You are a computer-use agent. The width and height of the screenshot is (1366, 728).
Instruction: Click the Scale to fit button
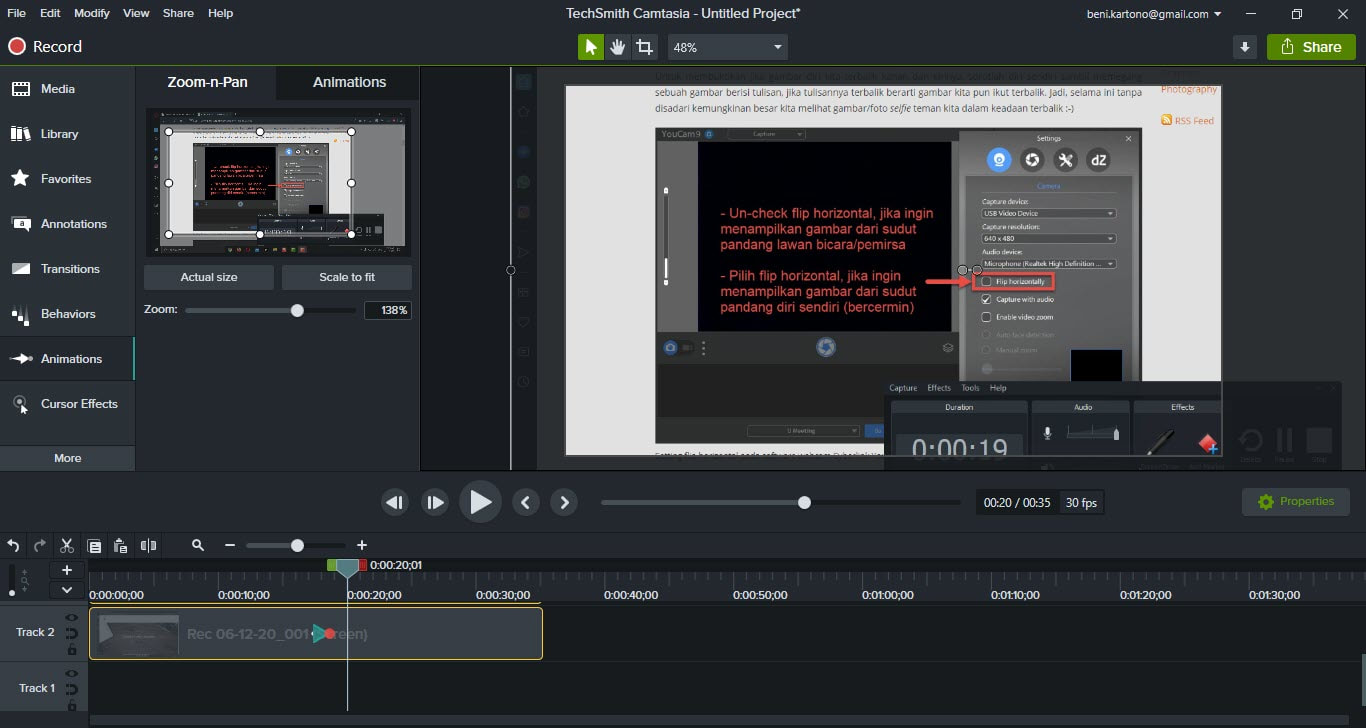[347, 277]
